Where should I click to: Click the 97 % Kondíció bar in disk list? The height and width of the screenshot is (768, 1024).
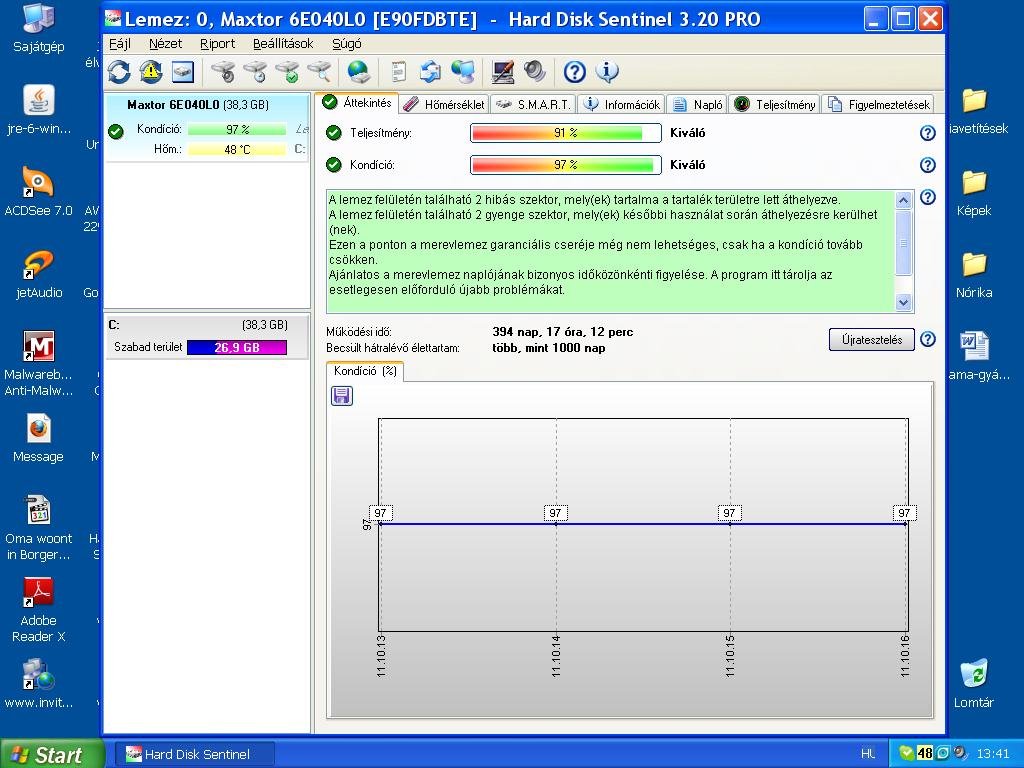[237, 130]
